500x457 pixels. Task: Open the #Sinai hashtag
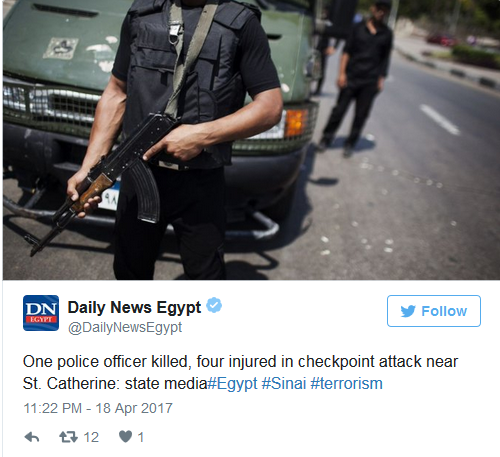[284, 383]
